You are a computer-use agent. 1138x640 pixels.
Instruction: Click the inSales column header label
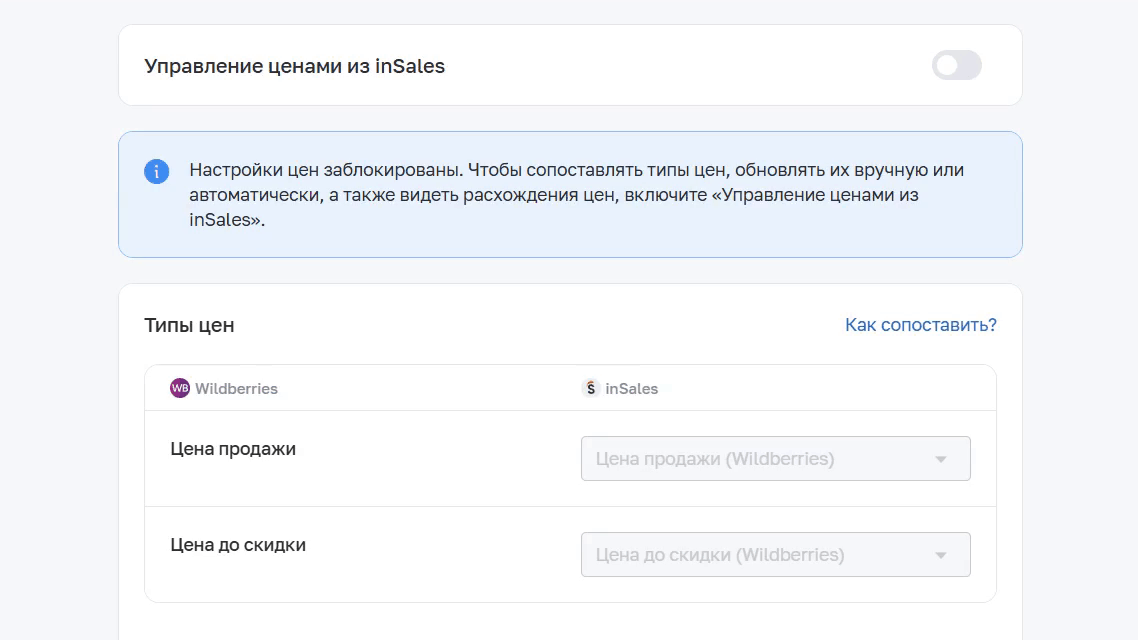[x=631, y=388]
